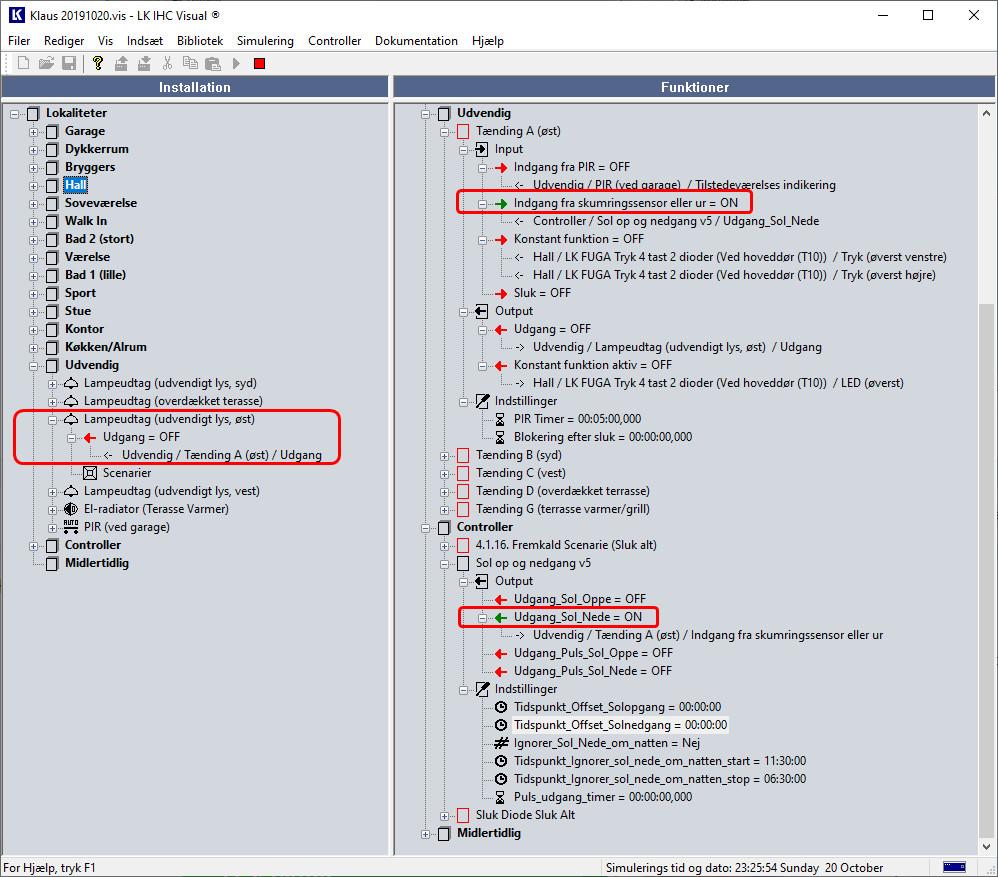Click the Scenarier icon under Lampeudtag øst
Screen dimensions: 998x877
(90, 473)
